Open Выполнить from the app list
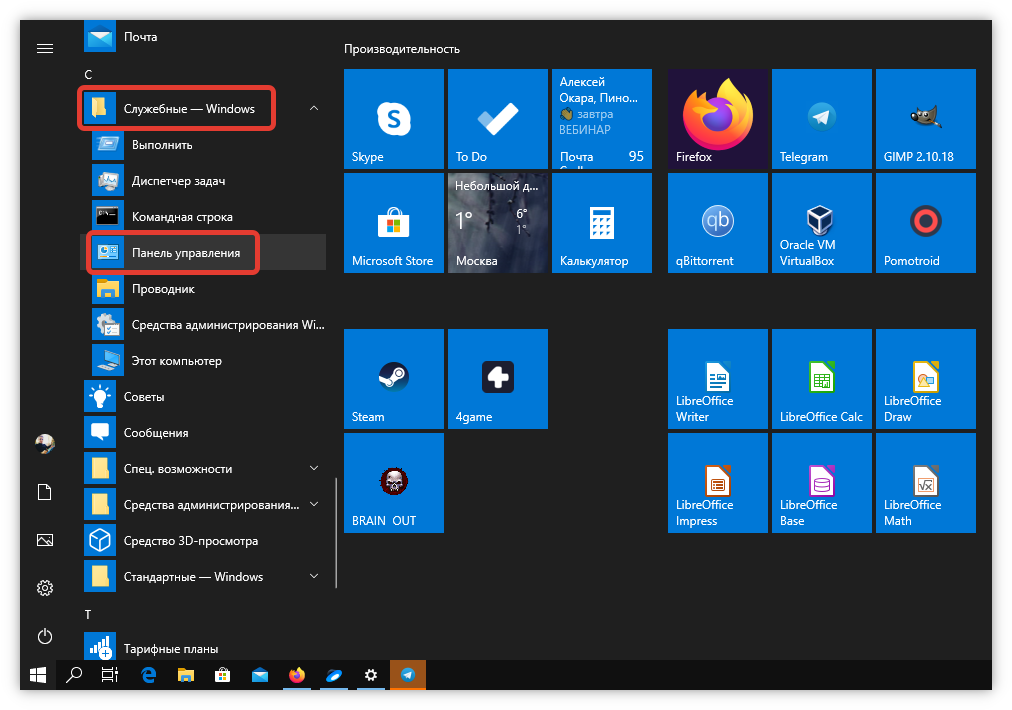Image resolution: width=1012 pixels, height=710 pixels. (205, 145)
